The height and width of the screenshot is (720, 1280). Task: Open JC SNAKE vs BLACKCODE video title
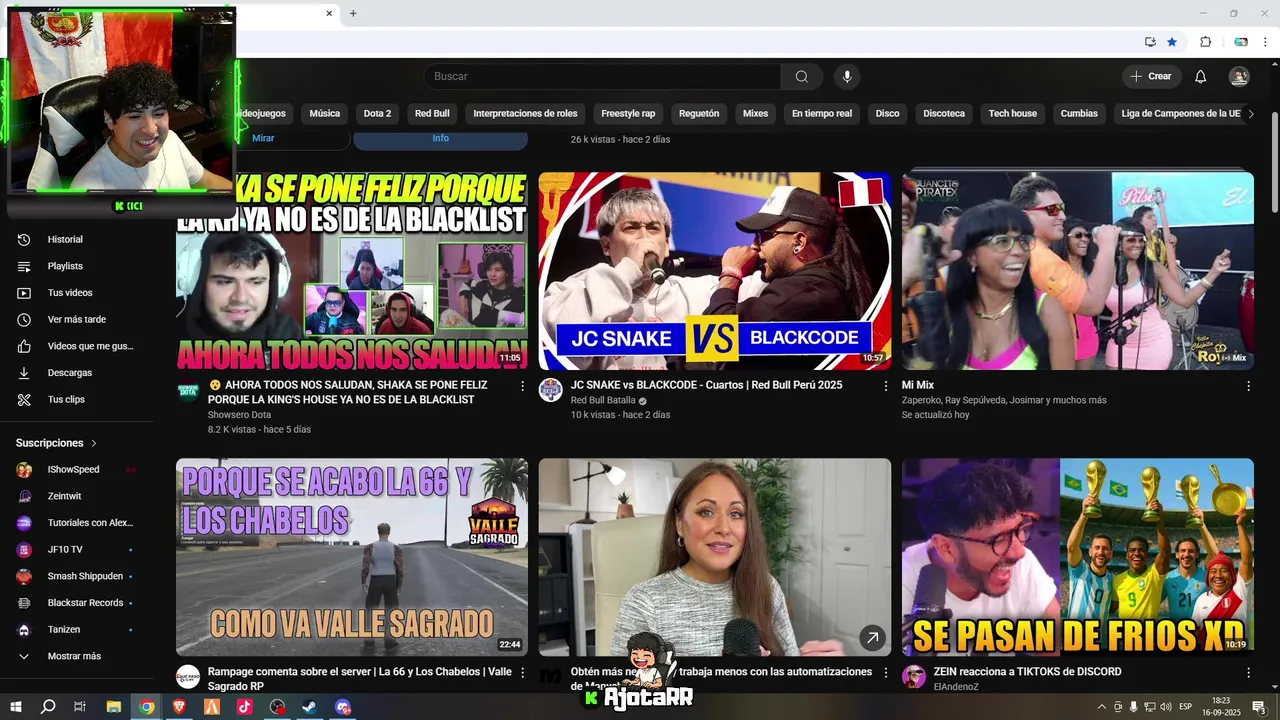(707, 385)
